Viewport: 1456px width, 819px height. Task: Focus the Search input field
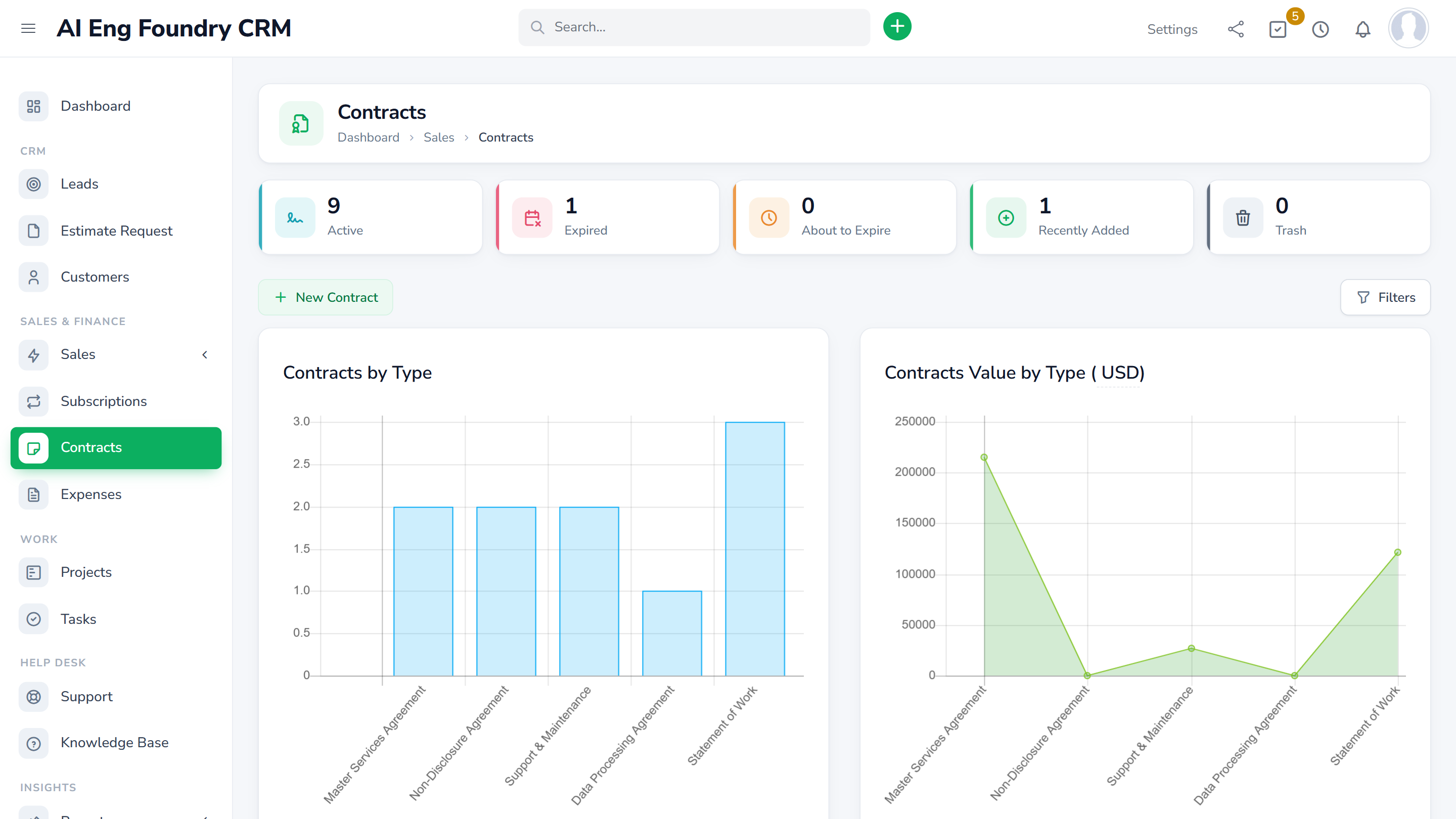[694, 27]
